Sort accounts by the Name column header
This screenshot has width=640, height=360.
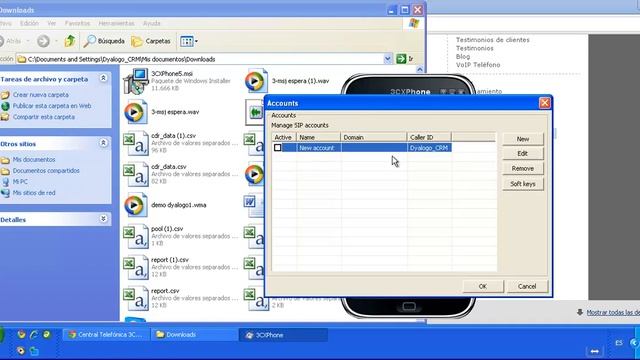pos(318,138)
